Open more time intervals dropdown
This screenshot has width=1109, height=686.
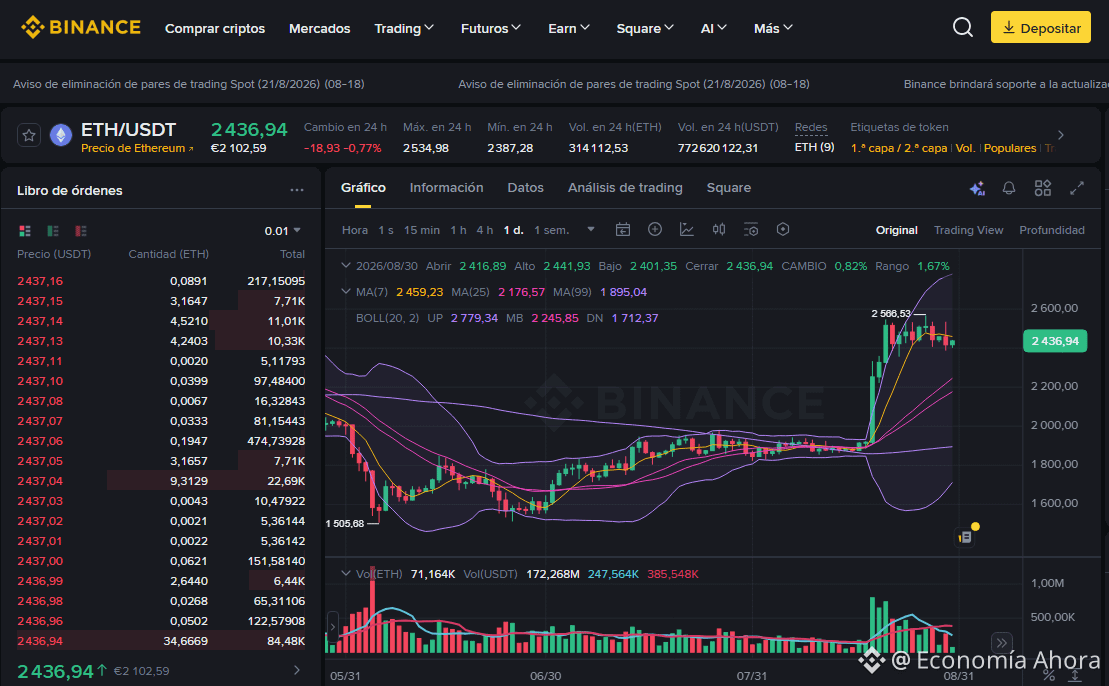591,229
